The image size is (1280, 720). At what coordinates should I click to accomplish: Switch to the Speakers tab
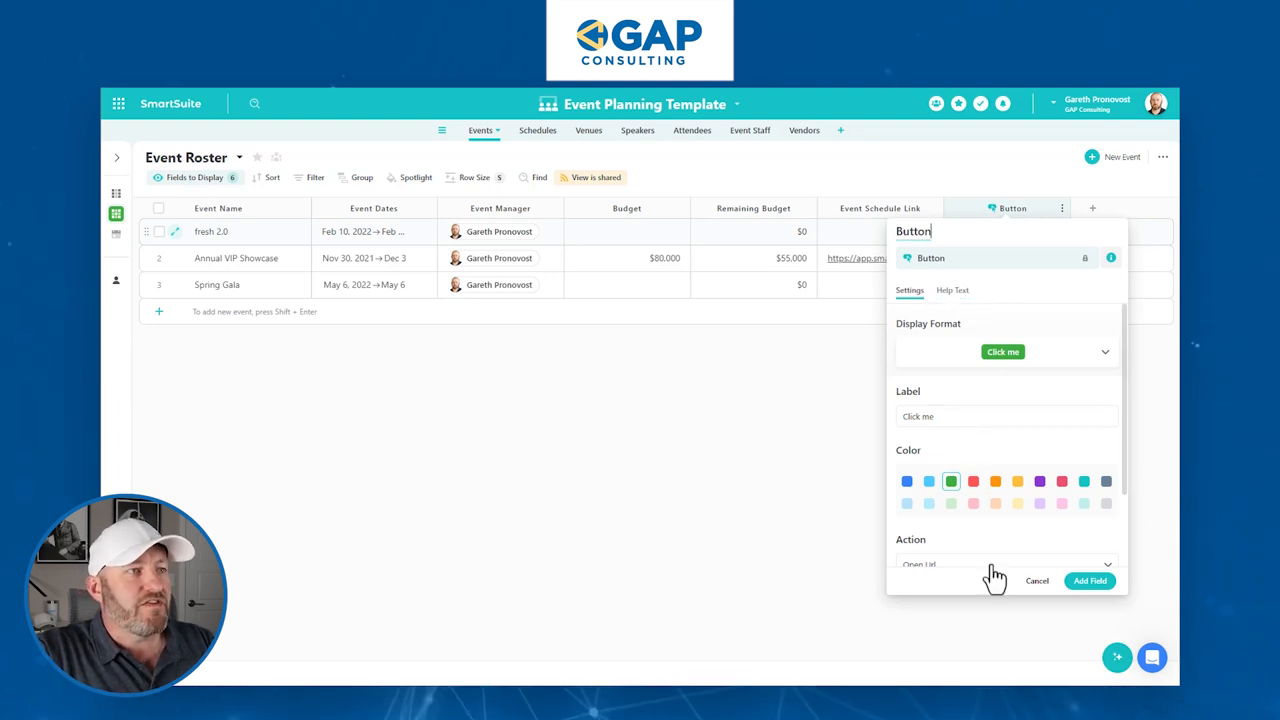coord(637,130)
